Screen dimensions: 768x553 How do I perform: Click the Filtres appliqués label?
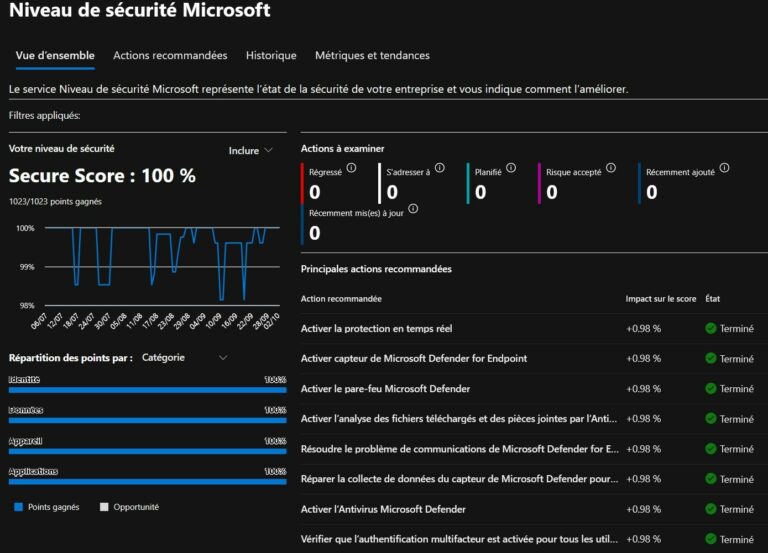[x=44, y=116]
